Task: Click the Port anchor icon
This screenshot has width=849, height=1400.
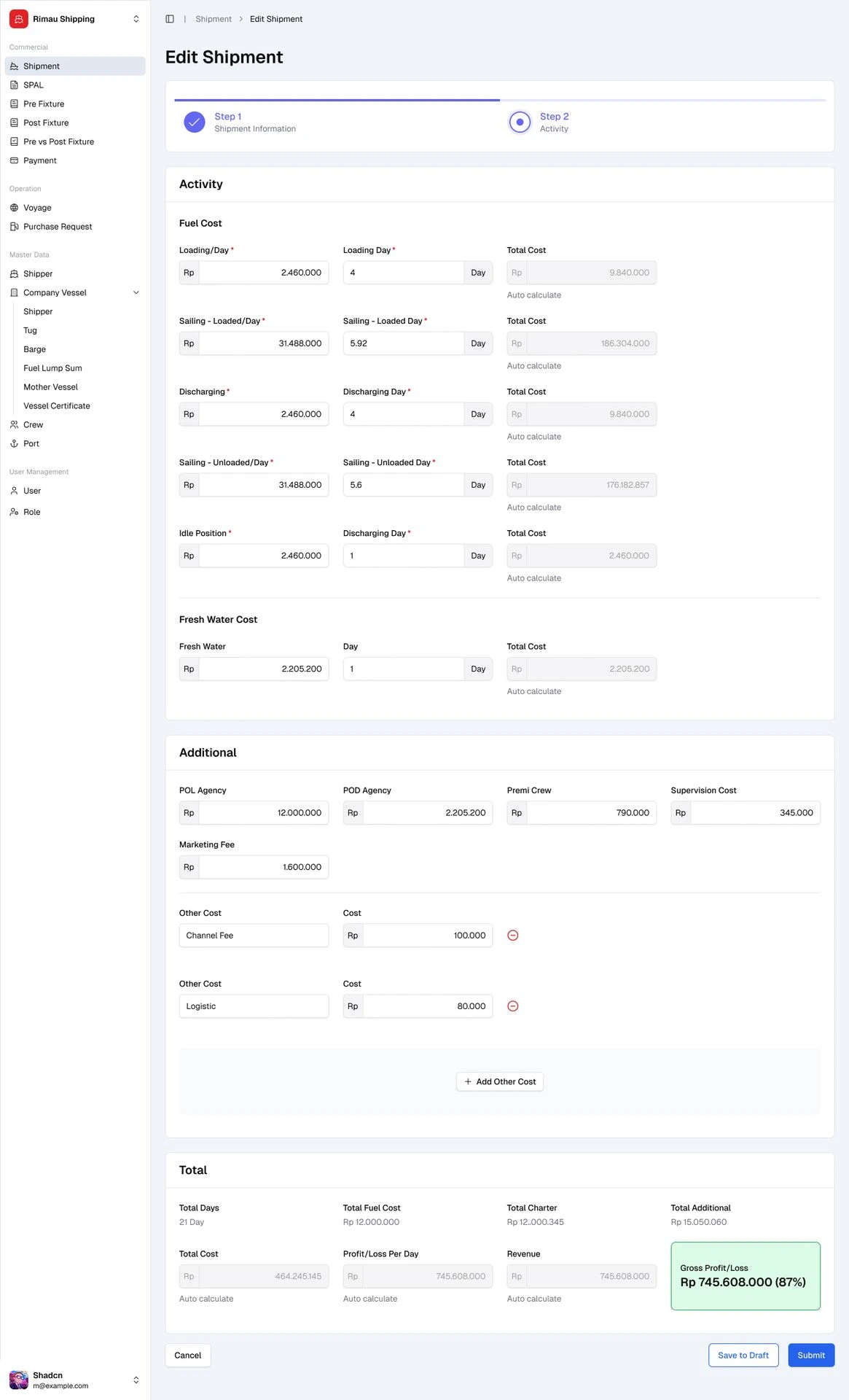Action: point(14,443)
